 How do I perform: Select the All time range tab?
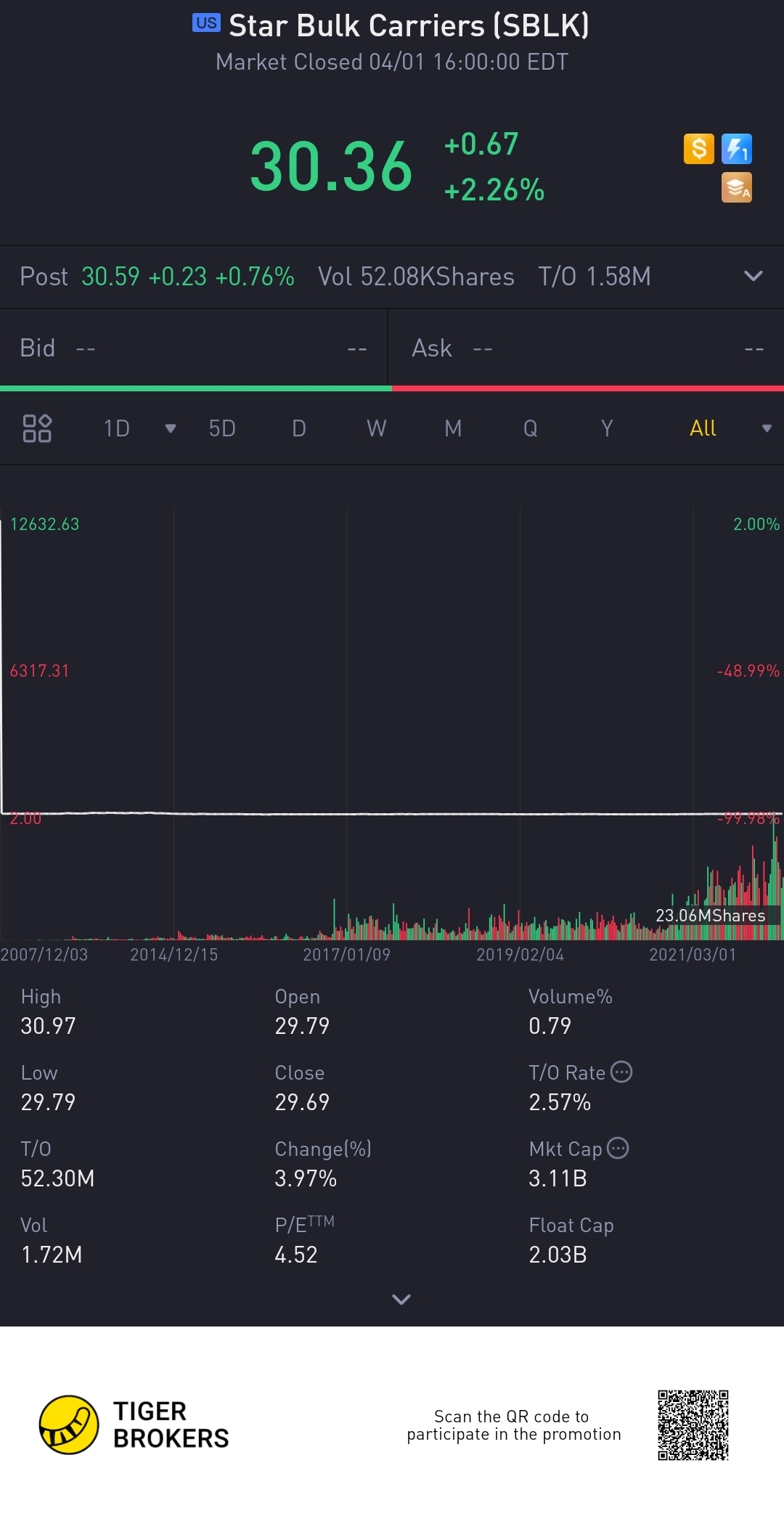(703, 428)
